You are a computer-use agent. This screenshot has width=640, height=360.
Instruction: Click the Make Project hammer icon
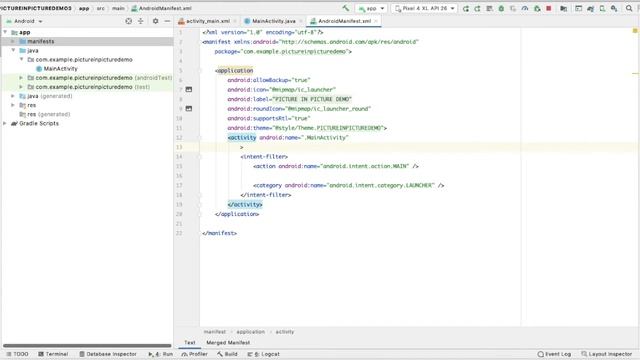pos(346,8)
